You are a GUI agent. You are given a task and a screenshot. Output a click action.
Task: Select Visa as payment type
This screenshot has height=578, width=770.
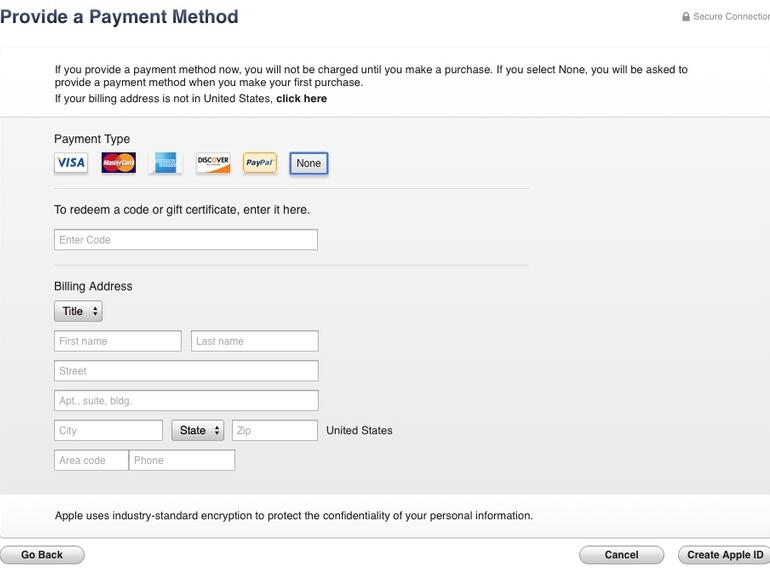[x=71, y=163]
